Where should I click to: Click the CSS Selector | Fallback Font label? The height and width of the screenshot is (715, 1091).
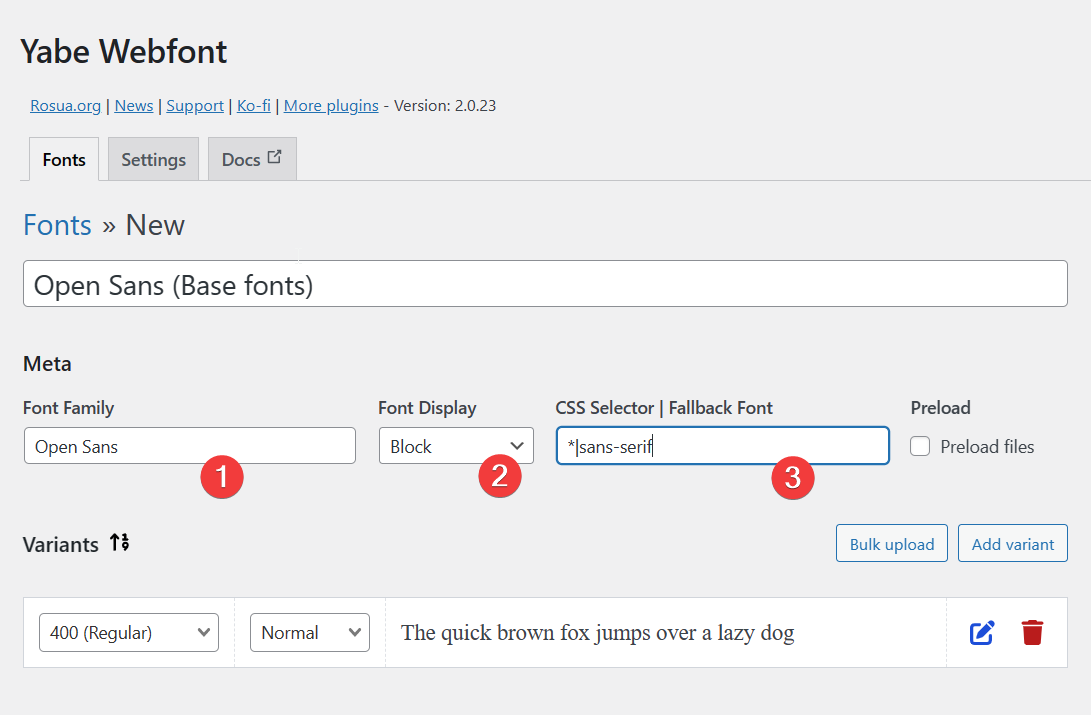click(x=664, y=408)
